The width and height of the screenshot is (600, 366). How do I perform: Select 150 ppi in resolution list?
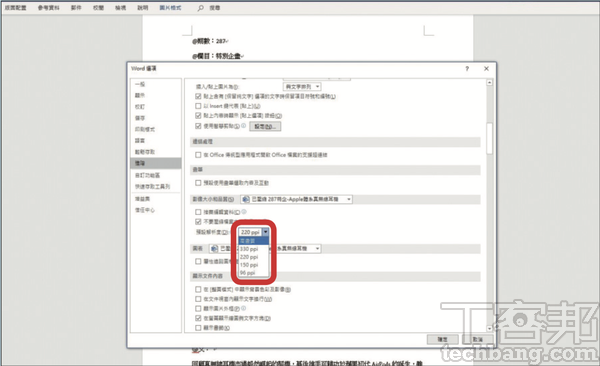(x=253, y=265)
